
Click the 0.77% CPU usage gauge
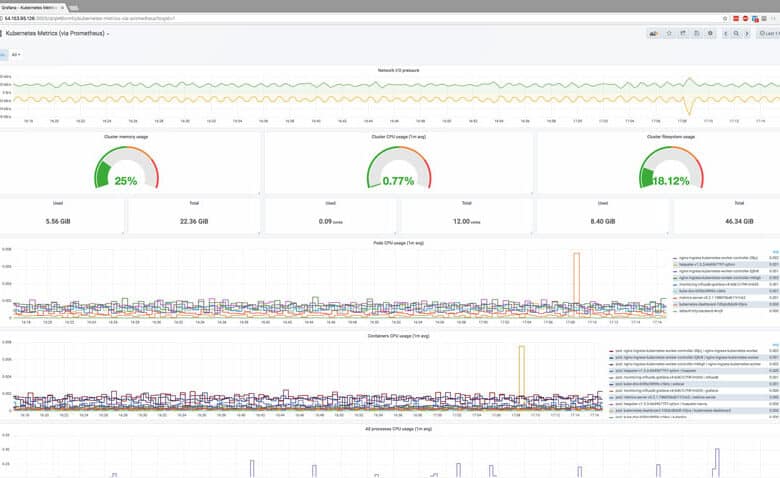click(x=398, y=168)
